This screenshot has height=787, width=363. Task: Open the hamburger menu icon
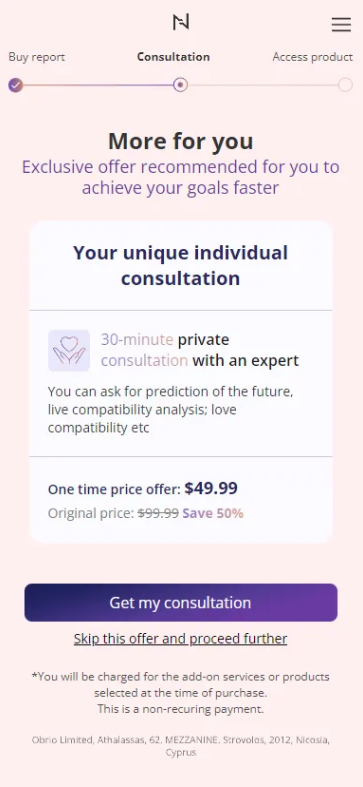pyautogui.click(x=341, y=25)
